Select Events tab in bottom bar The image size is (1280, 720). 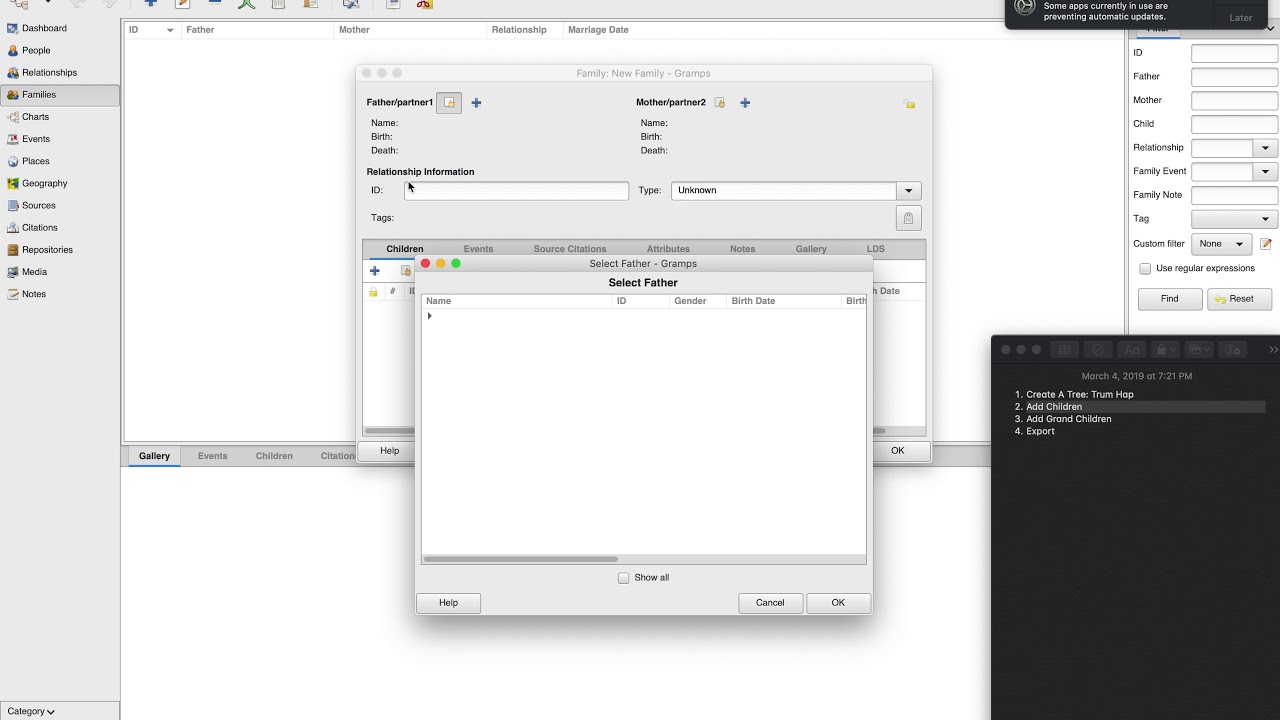(213, 456)
